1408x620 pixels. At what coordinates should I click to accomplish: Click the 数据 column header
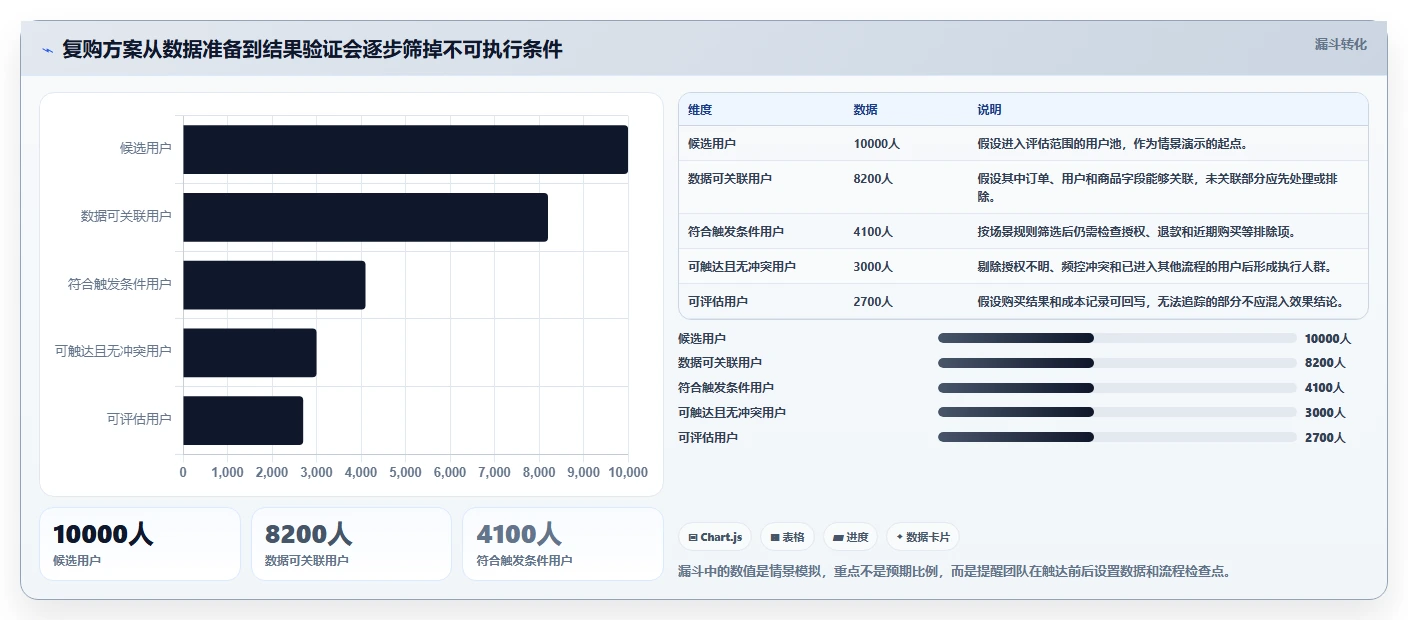(866, 110)
